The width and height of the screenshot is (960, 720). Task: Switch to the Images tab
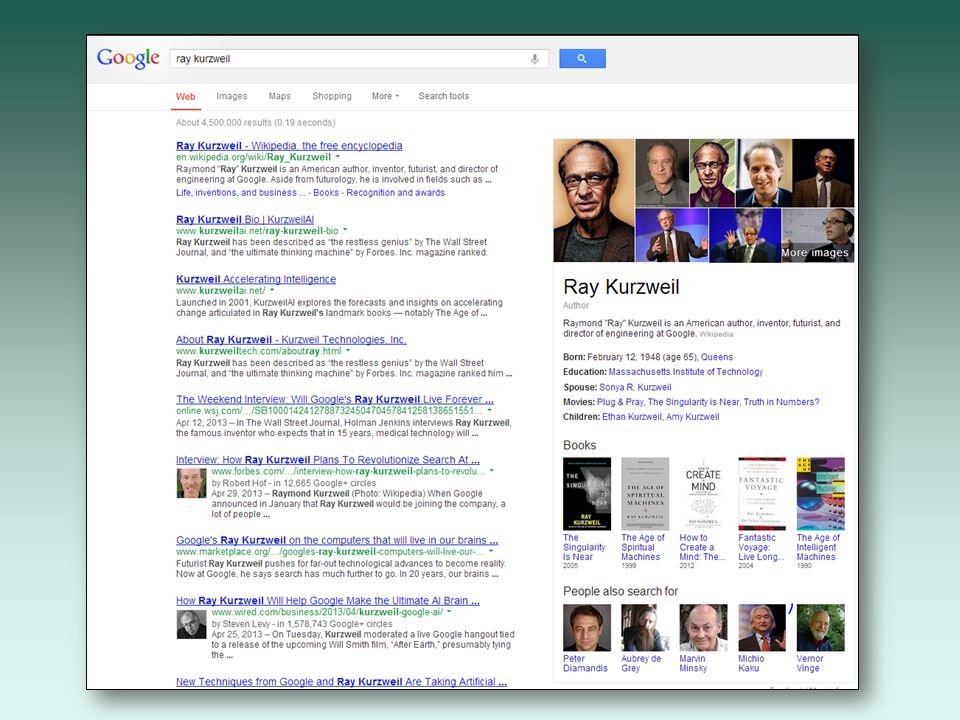231,96
